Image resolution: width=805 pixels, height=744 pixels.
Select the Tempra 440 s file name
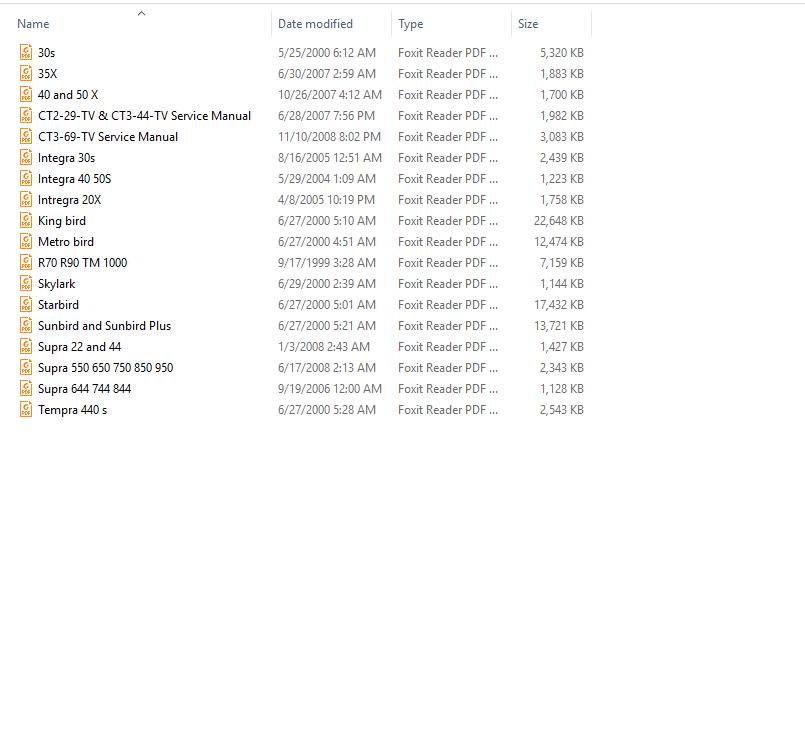[72, 410]
